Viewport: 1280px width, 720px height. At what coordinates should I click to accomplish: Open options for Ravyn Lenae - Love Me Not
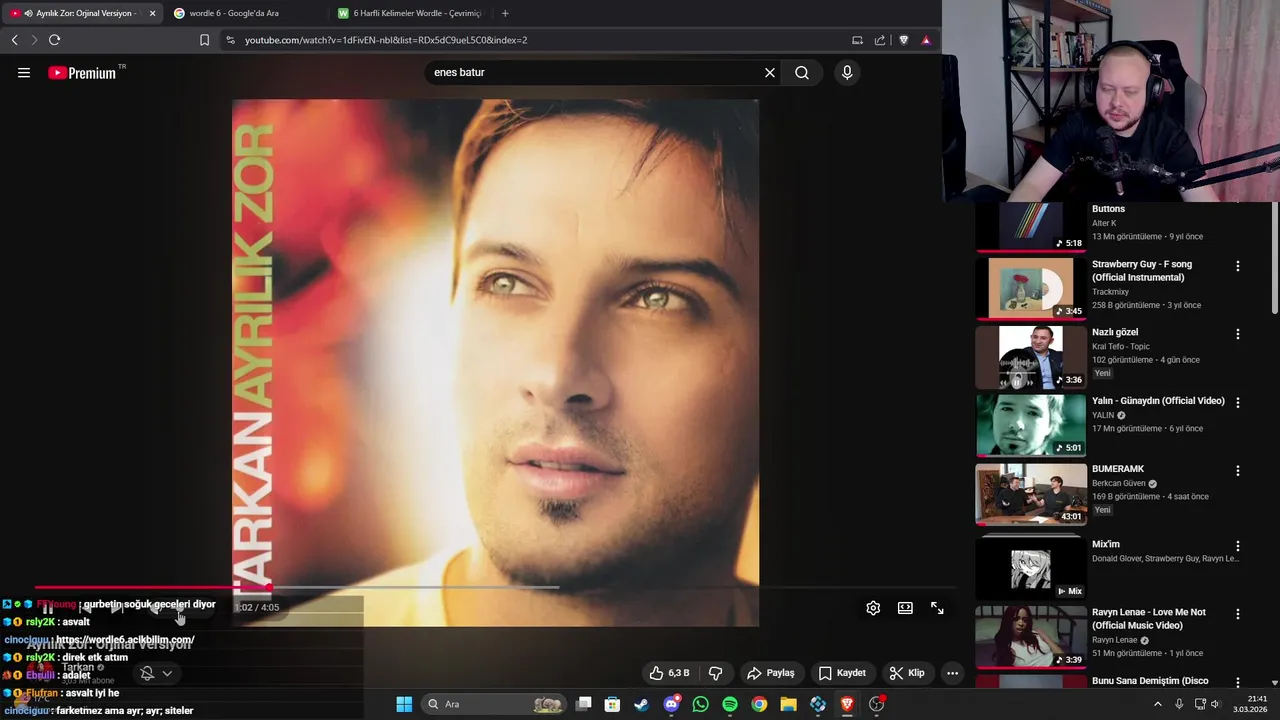[1238, 614]
